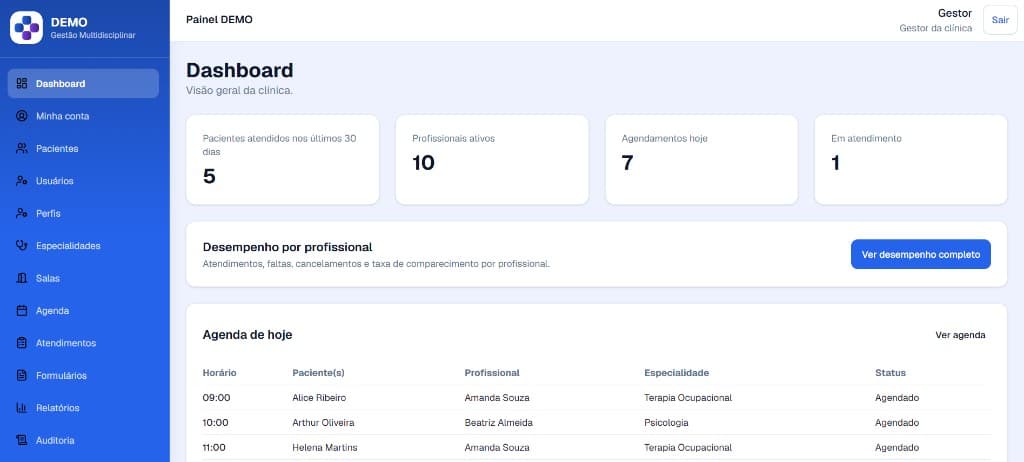Screen dimensions: 1024x462
Task: Follow the Ver agenda link
Action: (x=960, y=335)
